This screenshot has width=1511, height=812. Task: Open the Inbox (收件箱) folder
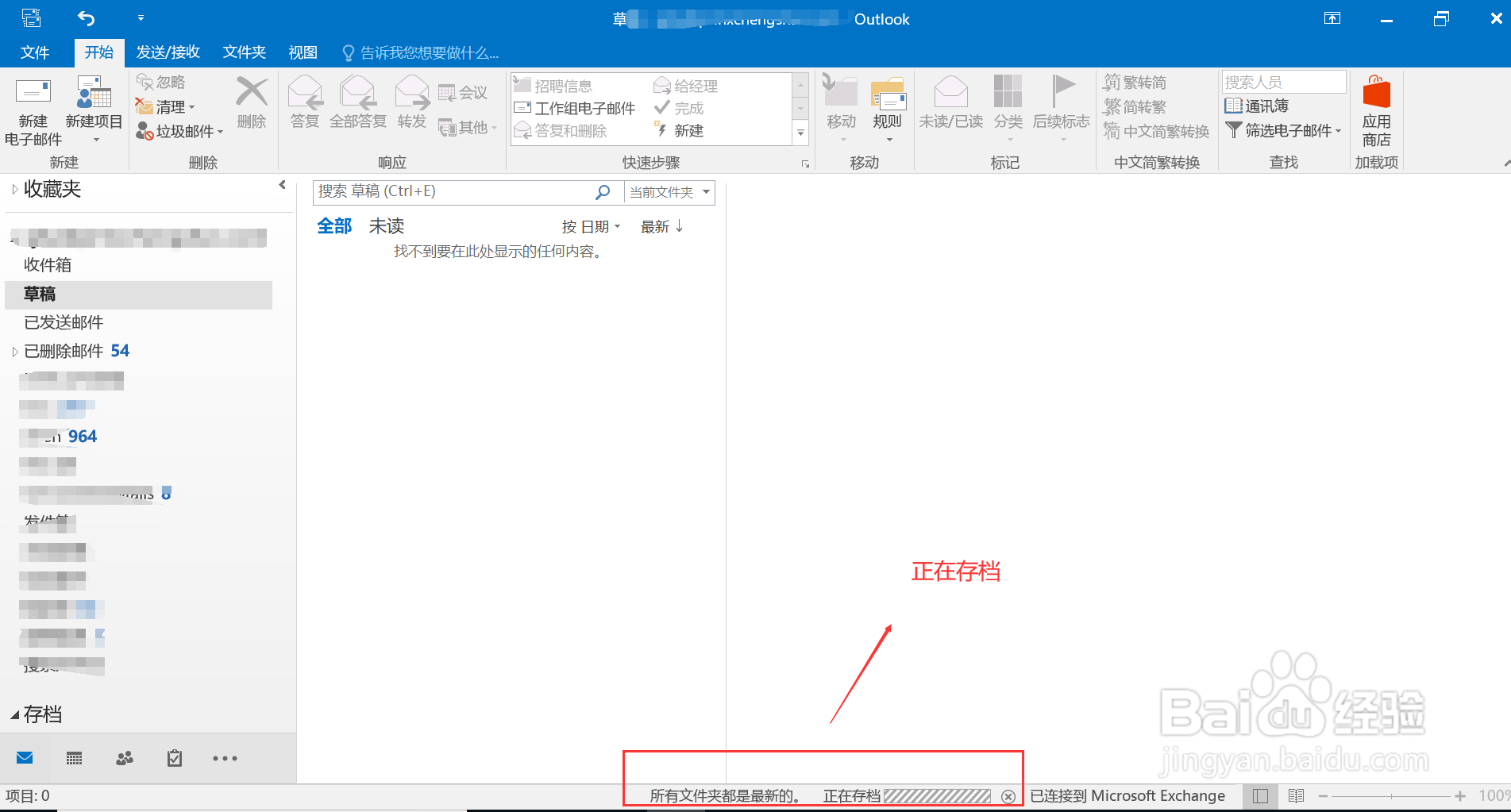(48, 264)
